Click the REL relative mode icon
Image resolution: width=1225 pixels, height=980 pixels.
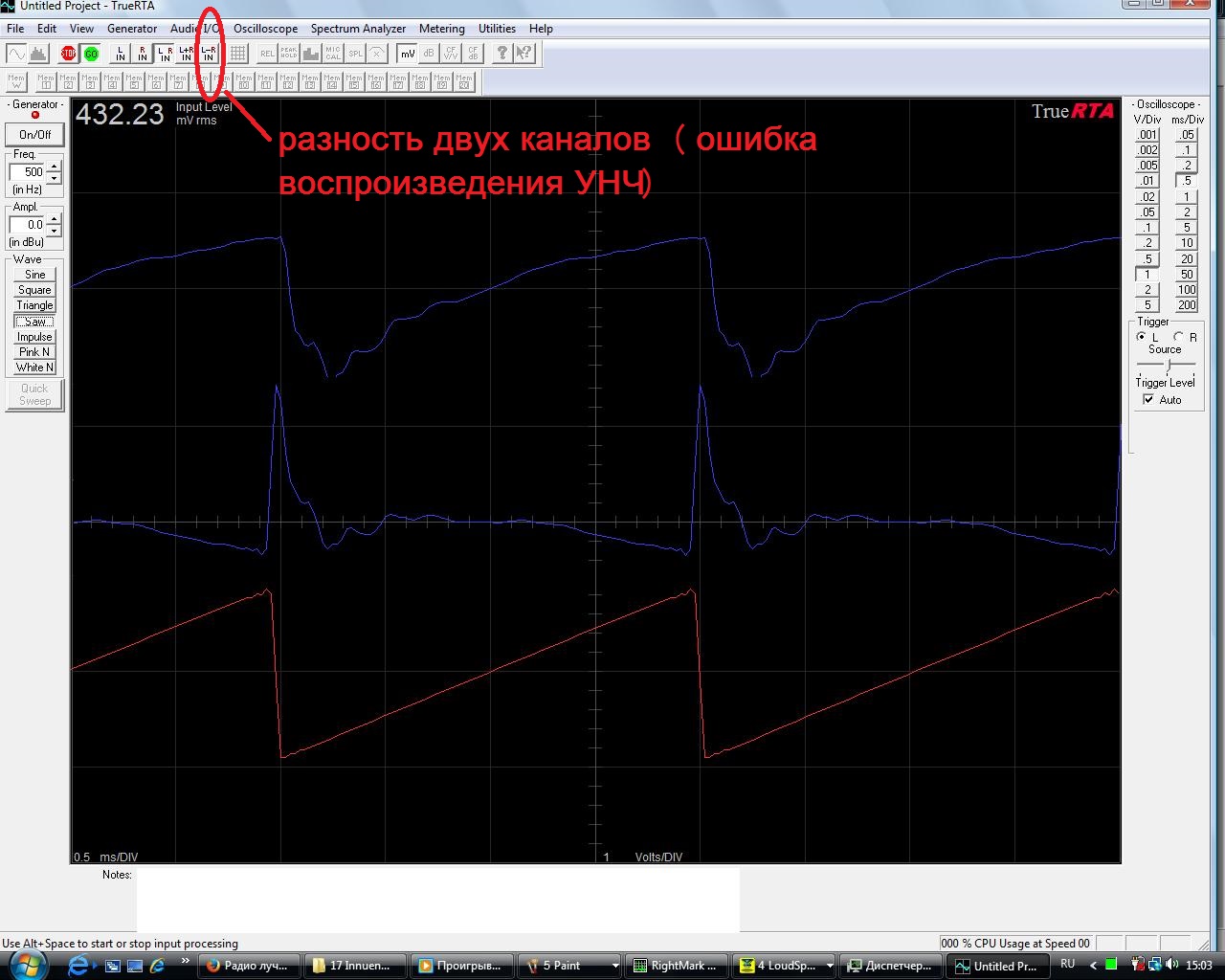click(267, 54)
